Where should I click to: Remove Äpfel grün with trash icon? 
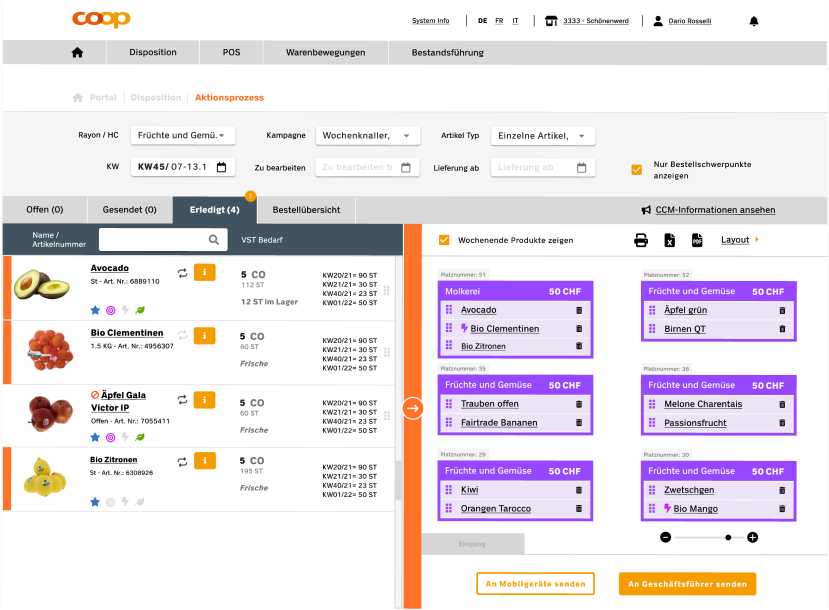pyautogui.click(x=782, y=310)
